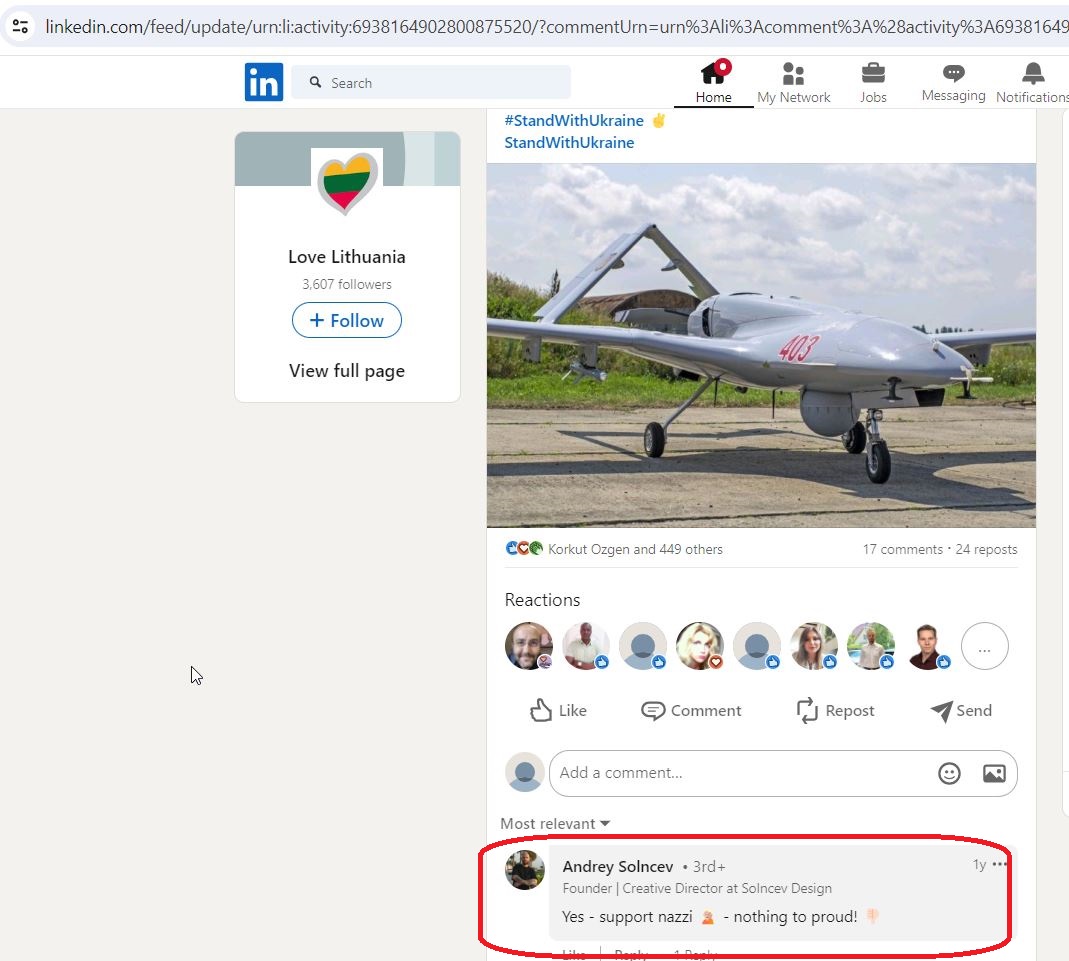Viewport: 1069px width, 961px height.
Task: Open the Most relevant sort dropdown
Action: pyautogui.click(x=555, y=824)
